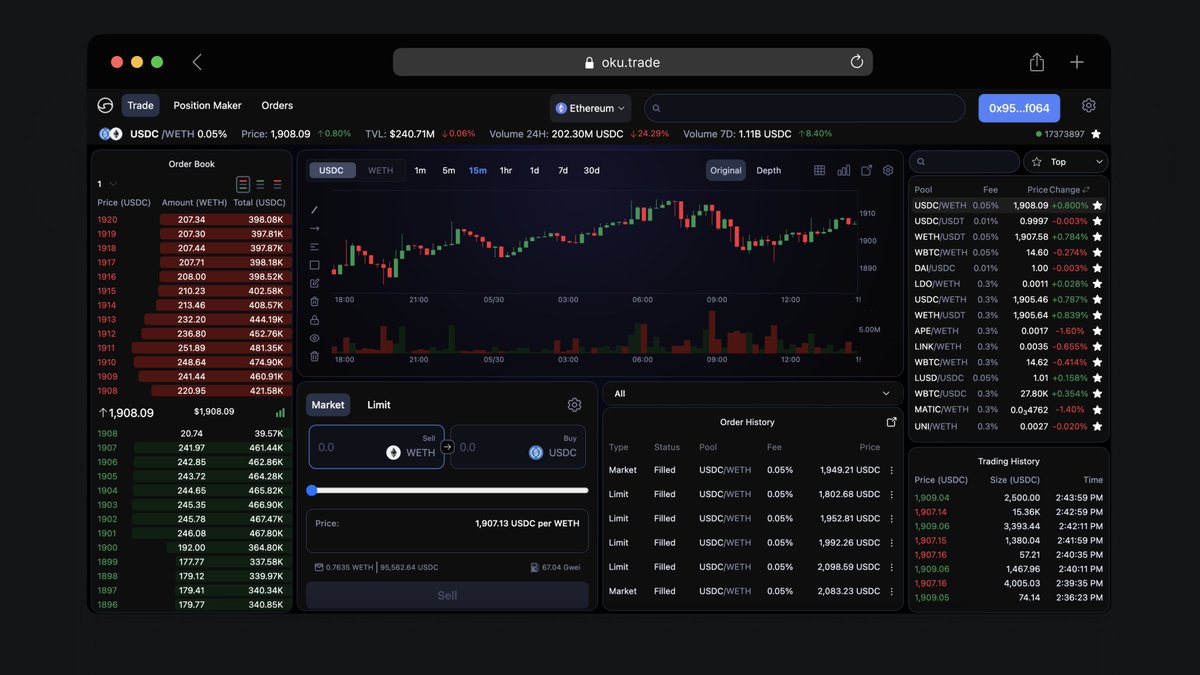Pop out the chart in new window

click(x=866, y=170)
